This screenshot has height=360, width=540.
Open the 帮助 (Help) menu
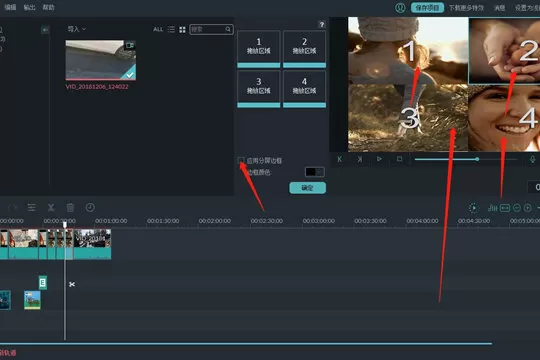click(48, 7)
